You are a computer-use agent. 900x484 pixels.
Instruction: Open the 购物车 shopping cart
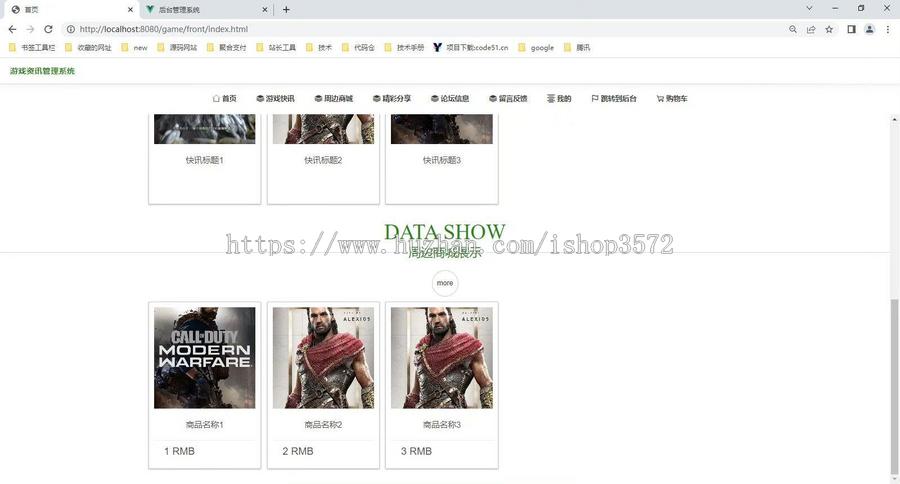coord(672,99)
